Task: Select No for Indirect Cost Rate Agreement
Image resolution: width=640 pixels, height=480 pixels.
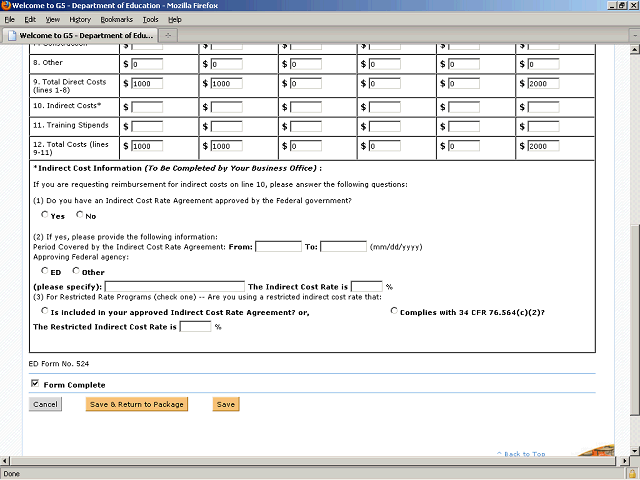Action: pyautogui.click(x=79, y=215)
